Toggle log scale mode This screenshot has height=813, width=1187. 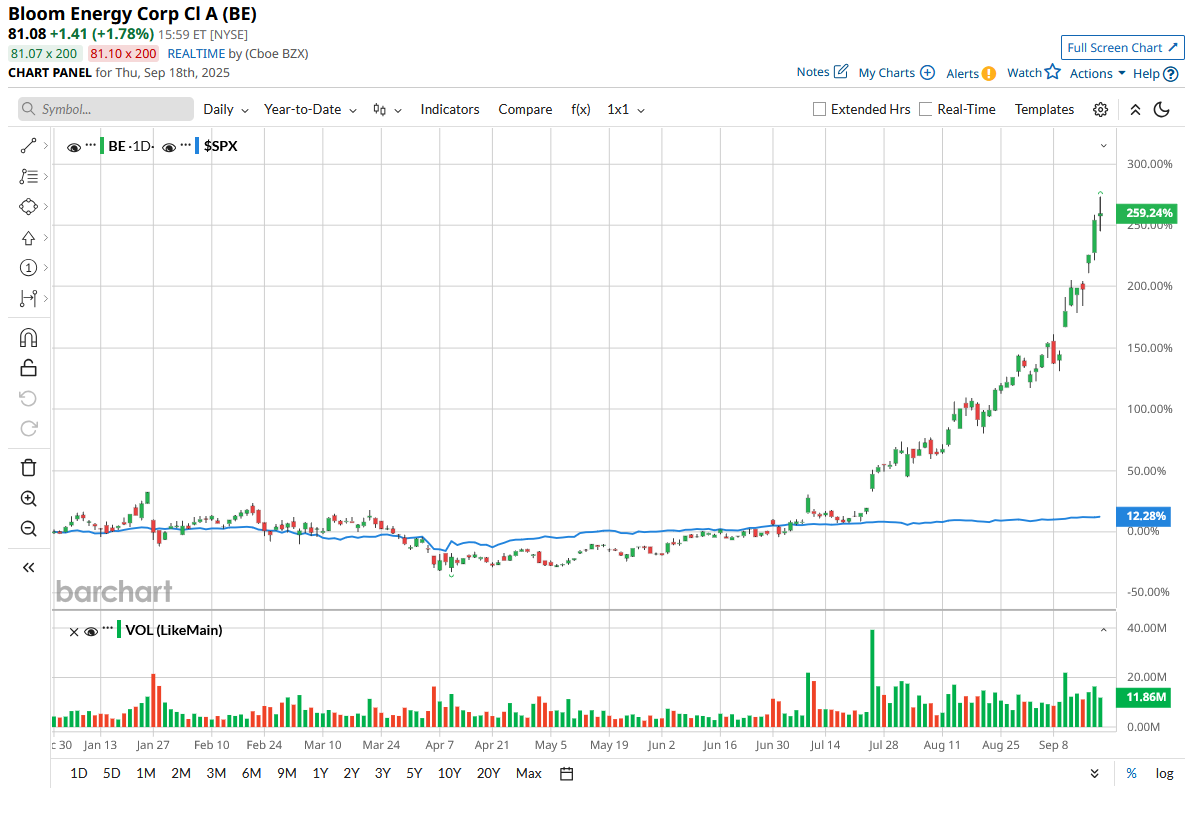1164,773
